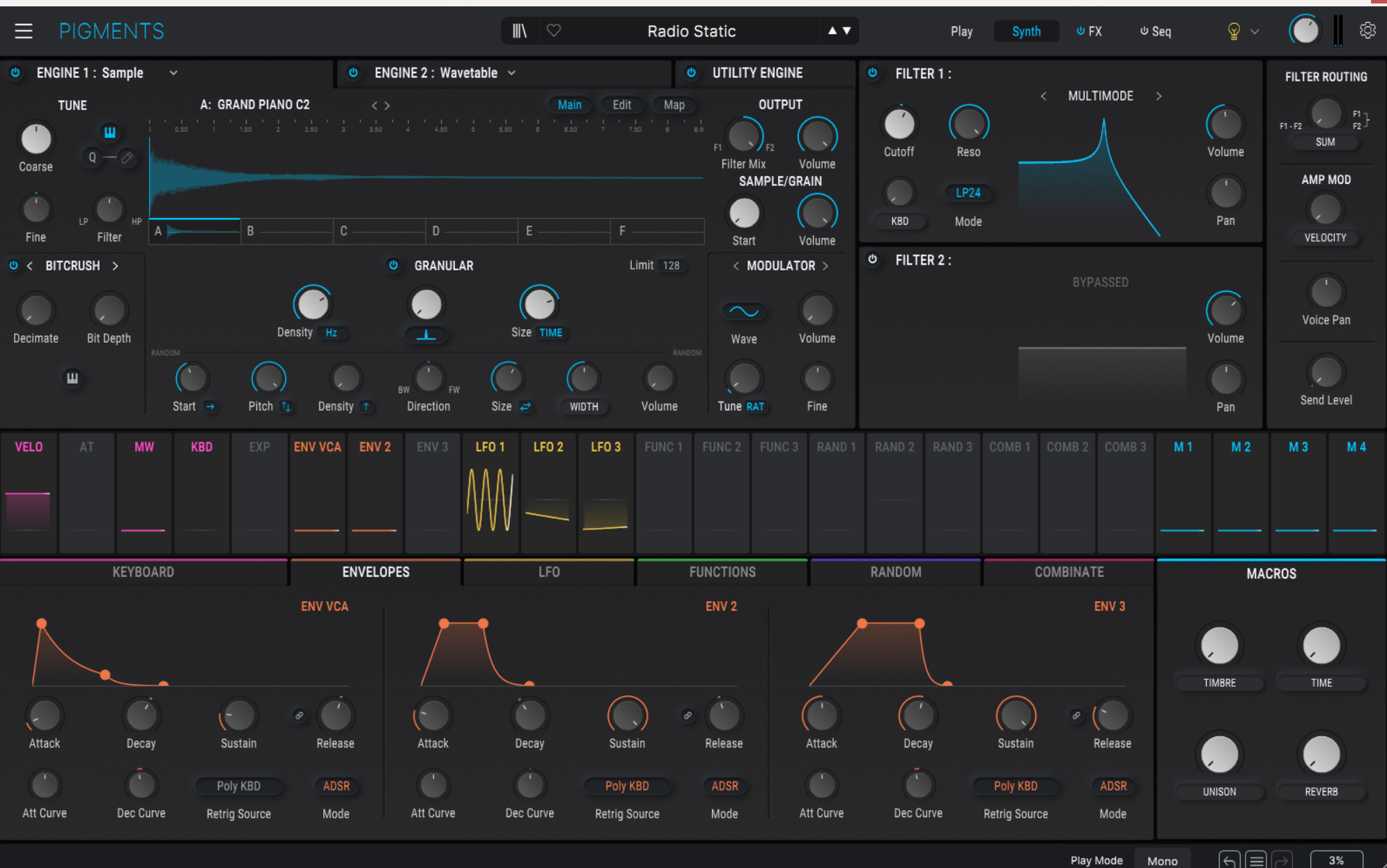Click the master volume knob

(x=1305, y=31)
